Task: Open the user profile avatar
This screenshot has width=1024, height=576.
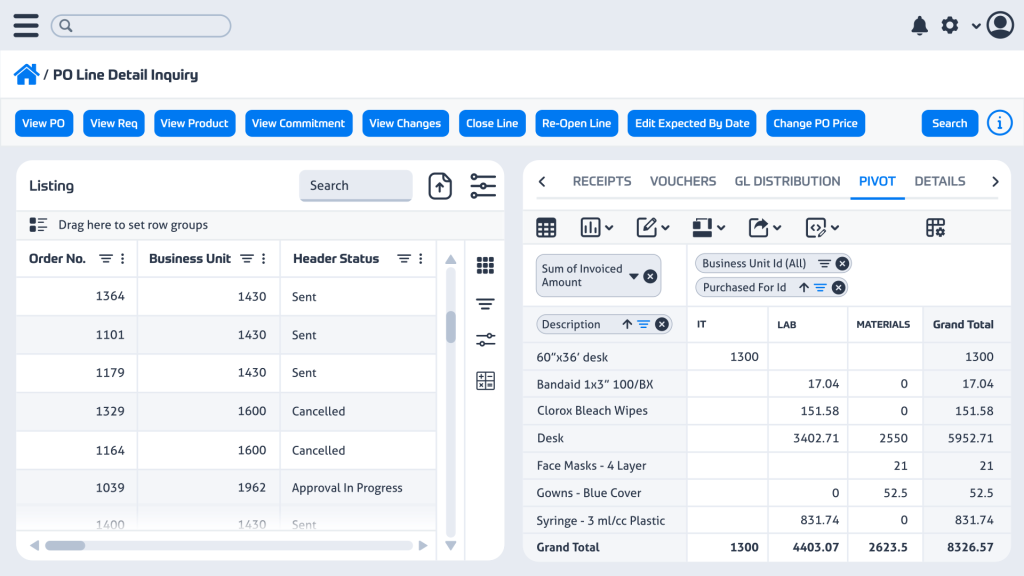Action: click(1000, 25)
